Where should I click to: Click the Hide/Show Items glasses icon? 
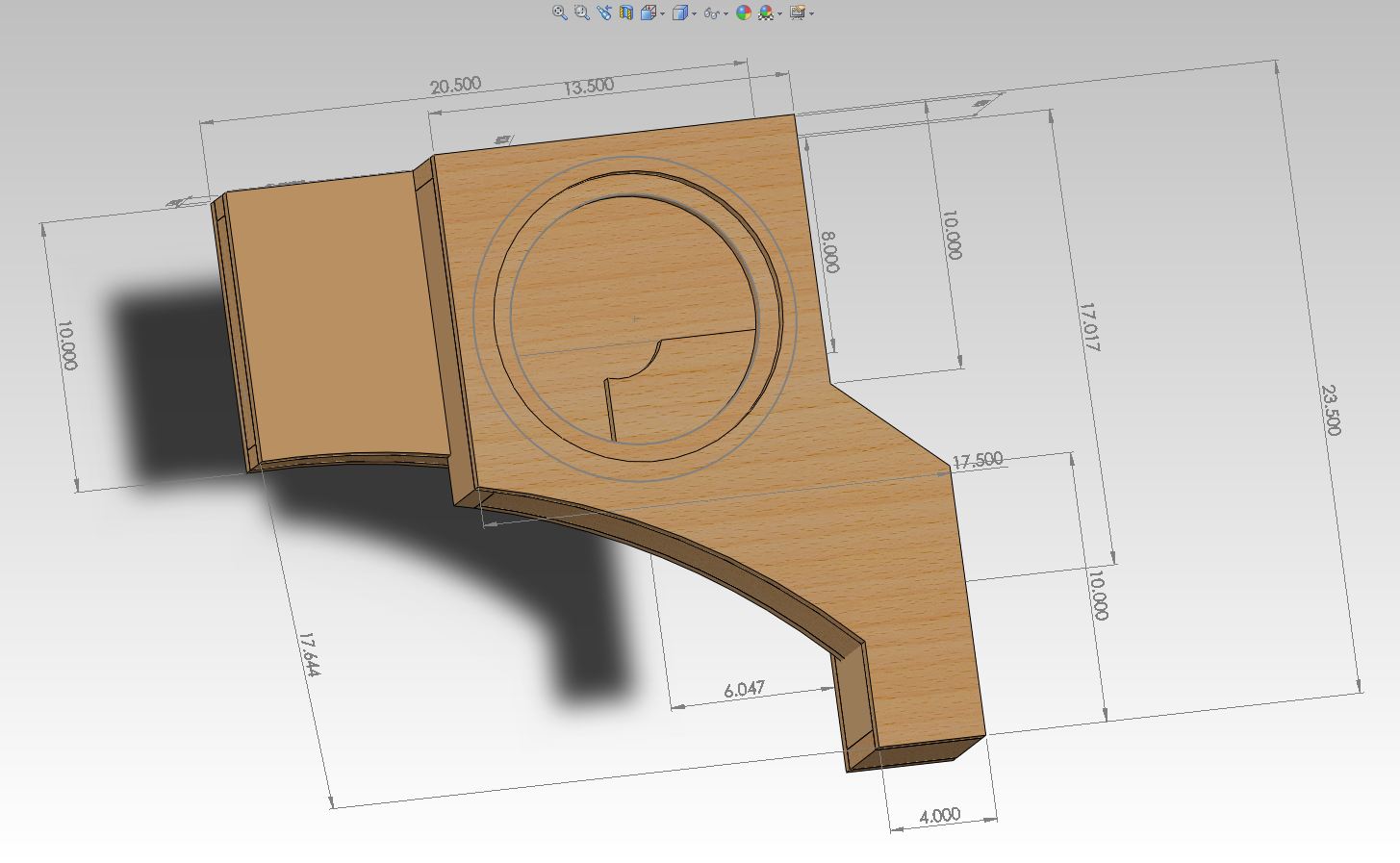click(x=711, y=13)
